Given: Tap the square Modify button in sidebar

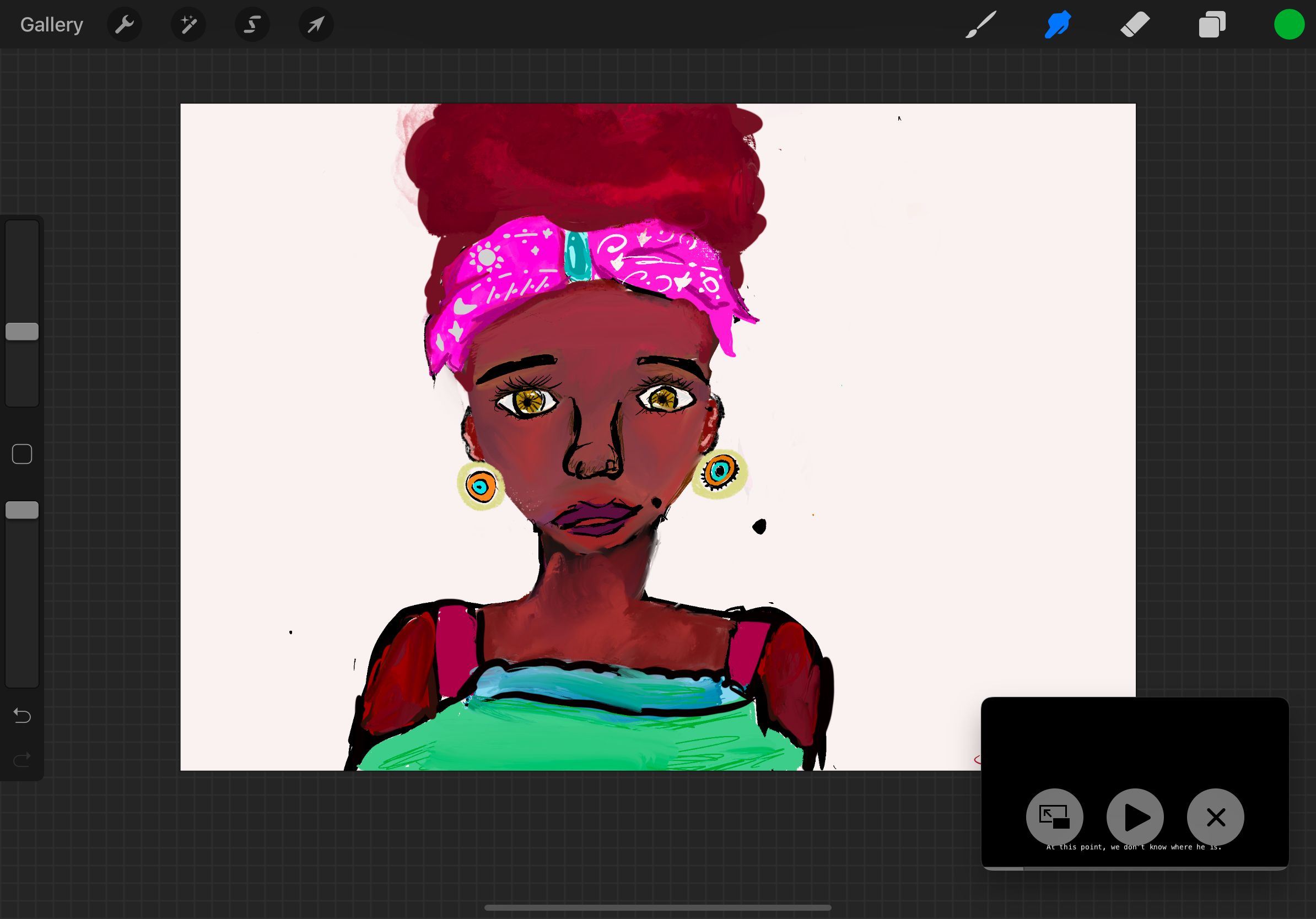Looking at the screenshot, I should [x=22, y=455].
